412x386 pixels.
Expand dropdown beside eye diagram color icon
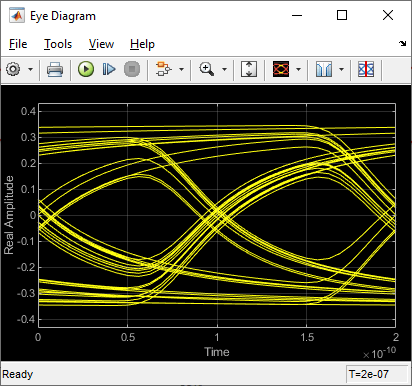(298, 69)
